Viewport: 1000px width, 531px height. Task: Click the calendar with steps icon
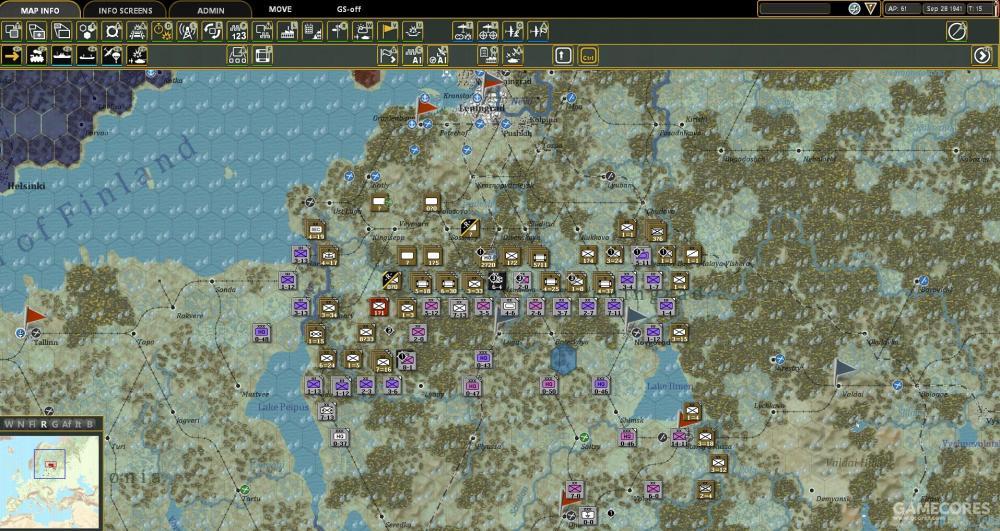[312, 31]
